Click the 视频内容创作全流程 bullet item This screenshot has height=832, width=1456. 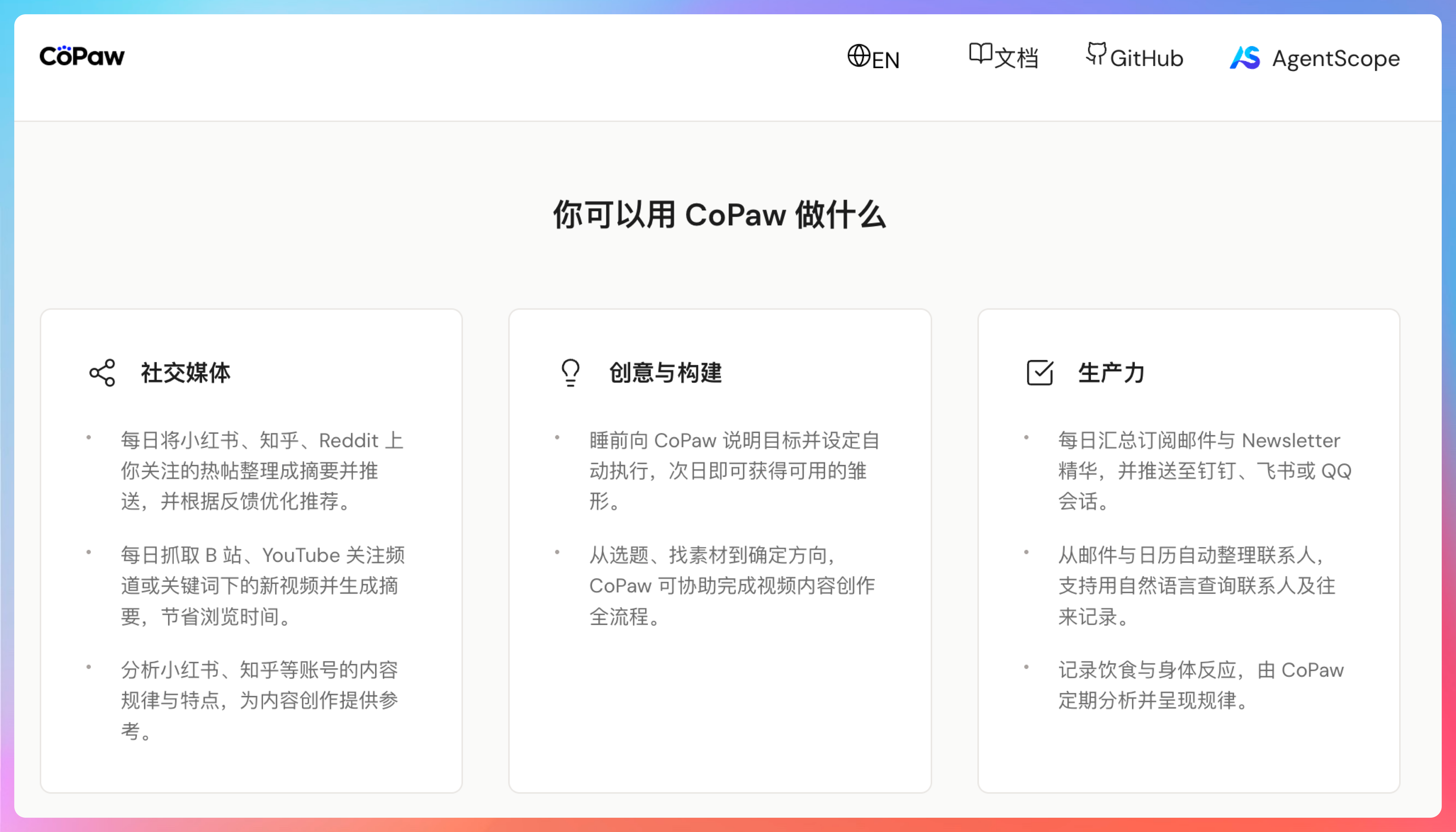point(732,585)
